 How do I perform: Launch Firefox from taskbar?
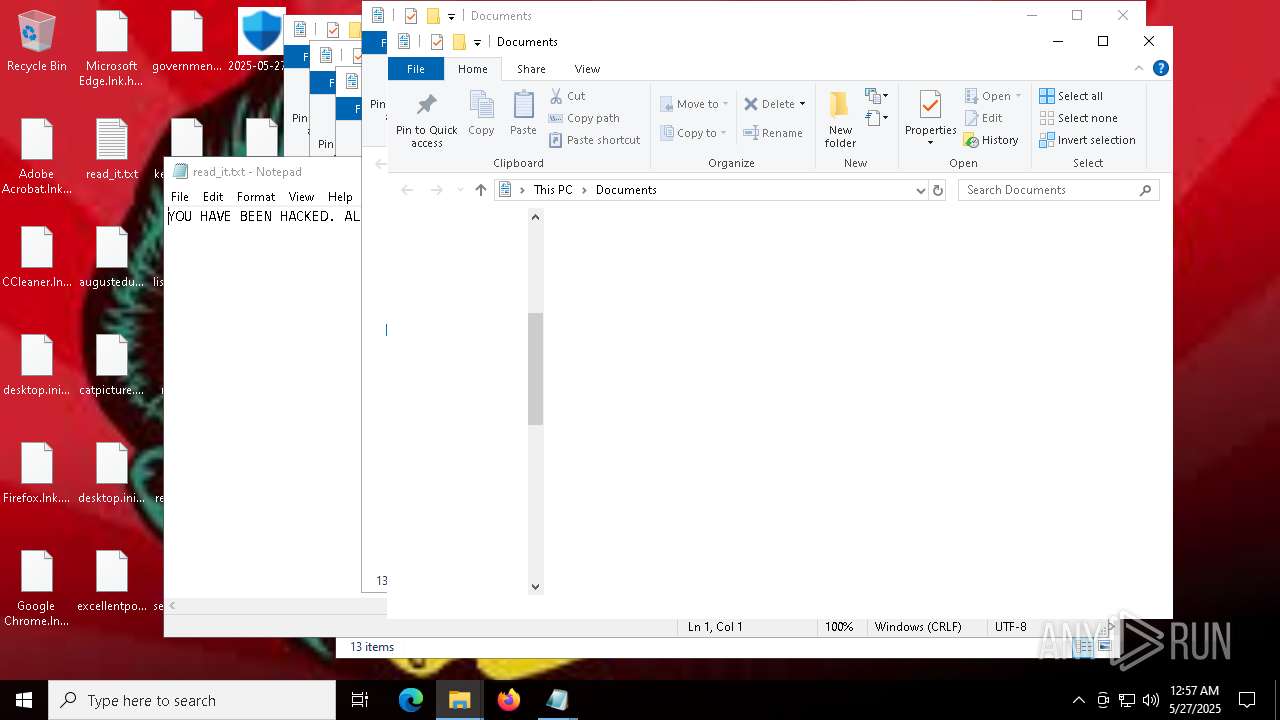pyautogui.click(x=509, y=700)
